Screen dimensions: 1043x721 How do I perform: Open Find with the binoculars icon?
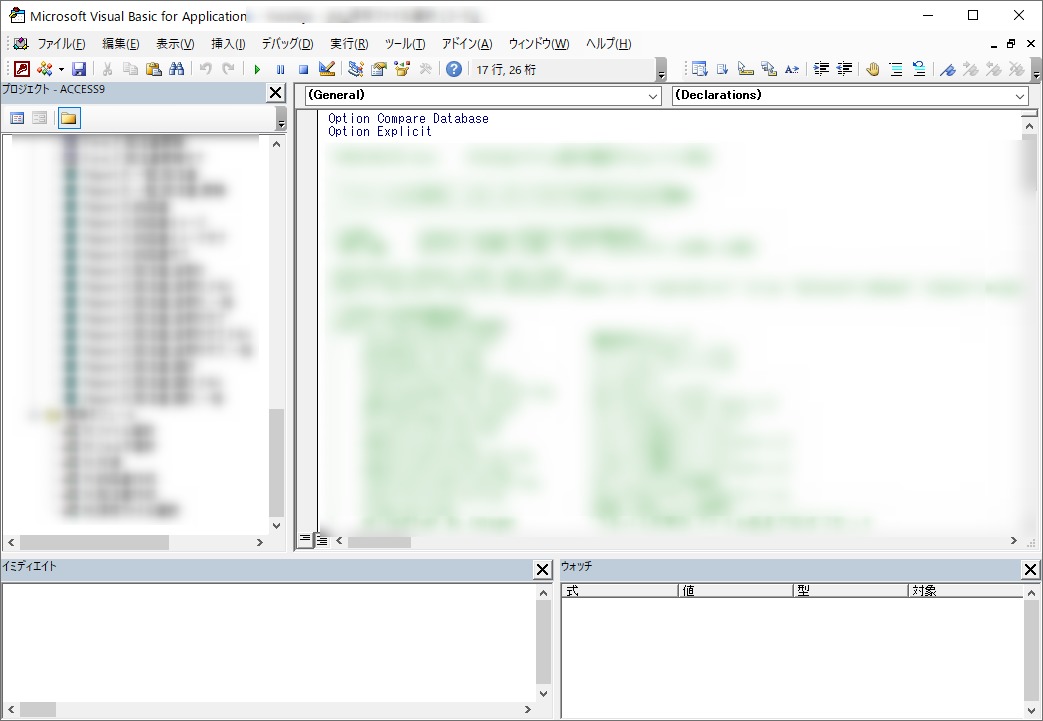177,69
